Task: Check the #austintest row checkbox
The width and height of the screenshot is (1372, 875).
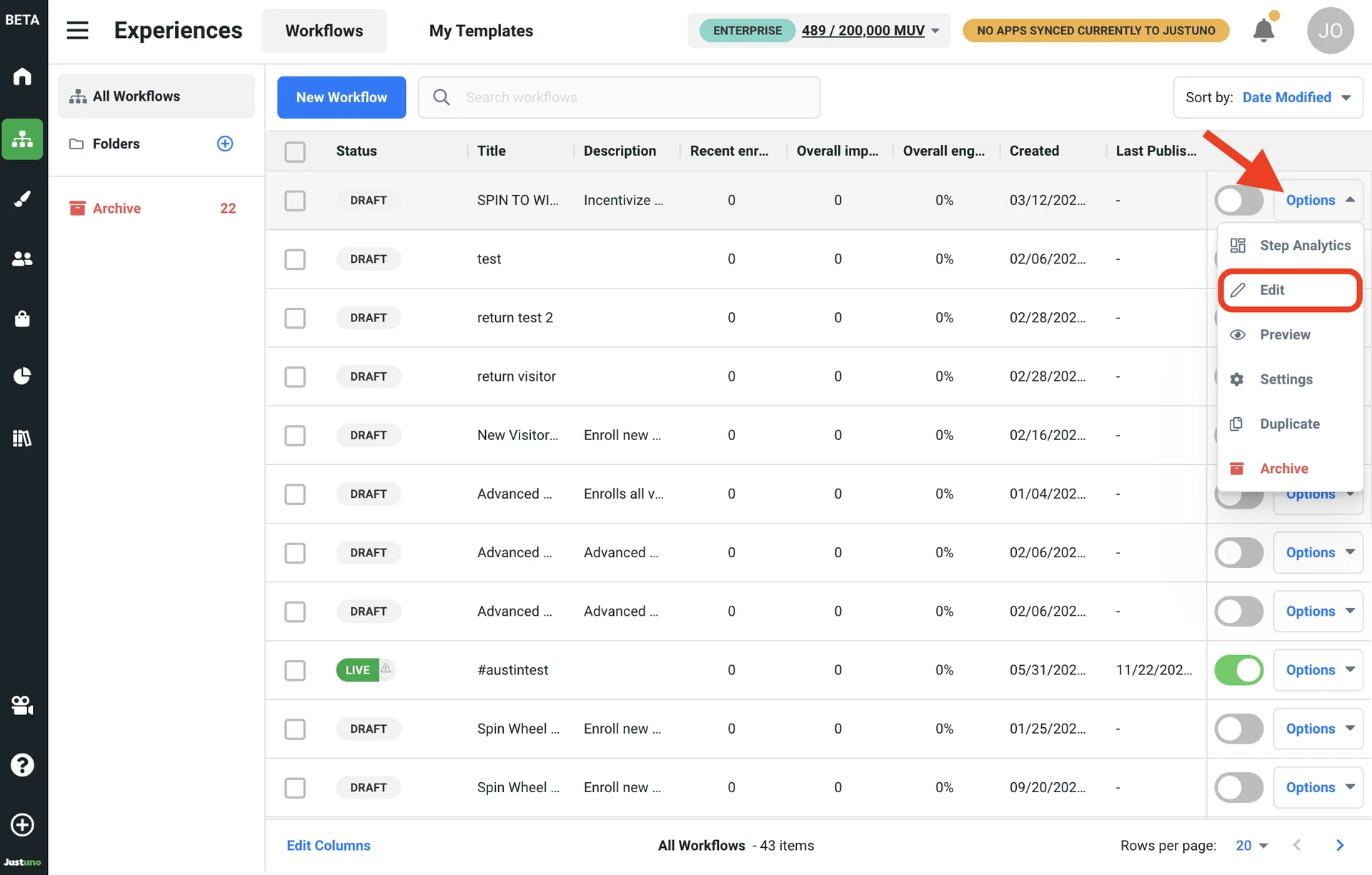Action: click(295, 670)
